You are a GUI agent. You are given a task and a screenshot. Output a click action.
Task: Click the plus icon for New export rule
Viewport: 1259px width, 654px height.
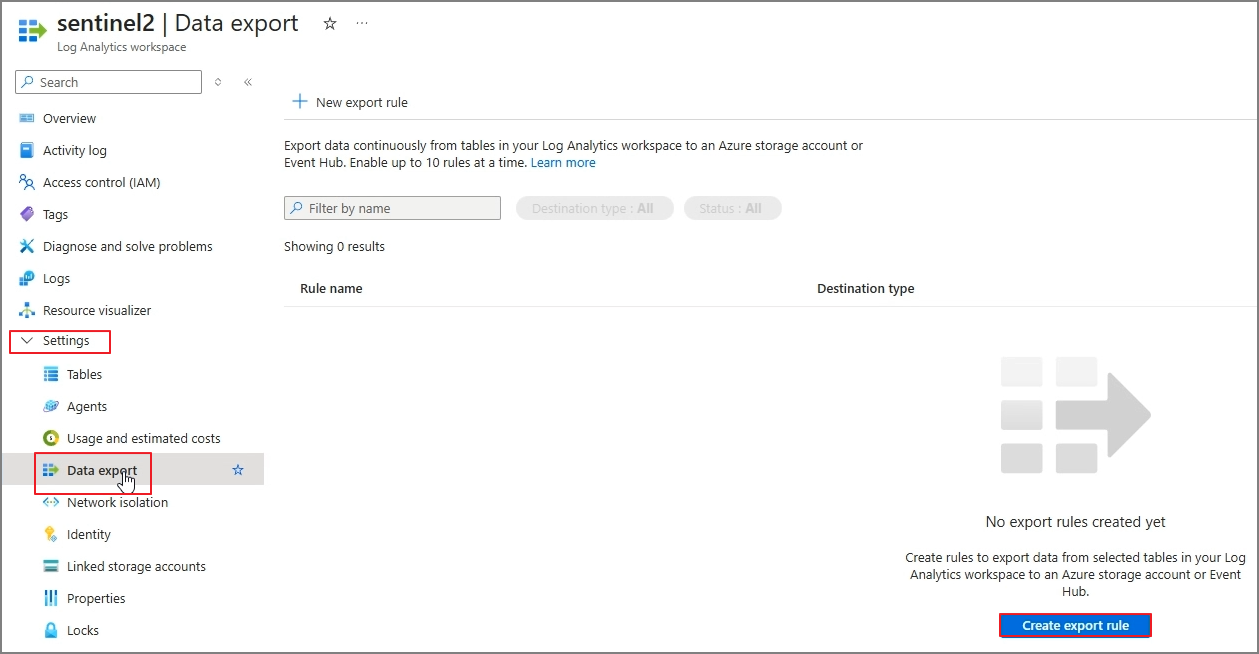[x=299, y=101]
